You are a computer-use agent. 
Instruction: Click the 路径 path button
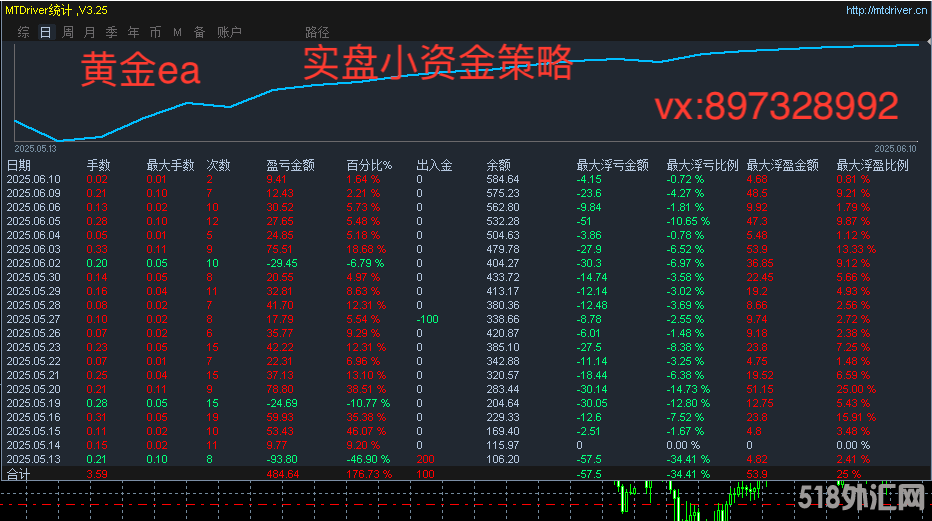click(x=317, y=32)
